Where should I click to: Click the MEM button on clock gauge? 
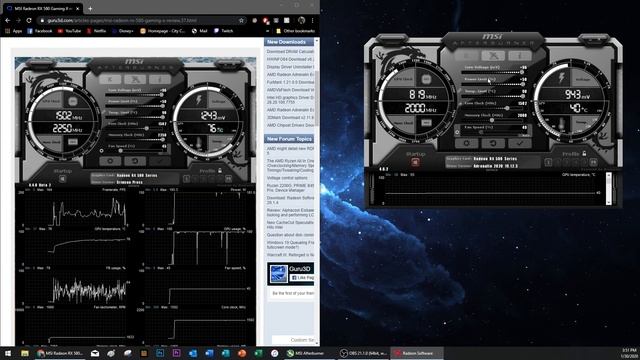pyautogui.click(x=426, y=122)
